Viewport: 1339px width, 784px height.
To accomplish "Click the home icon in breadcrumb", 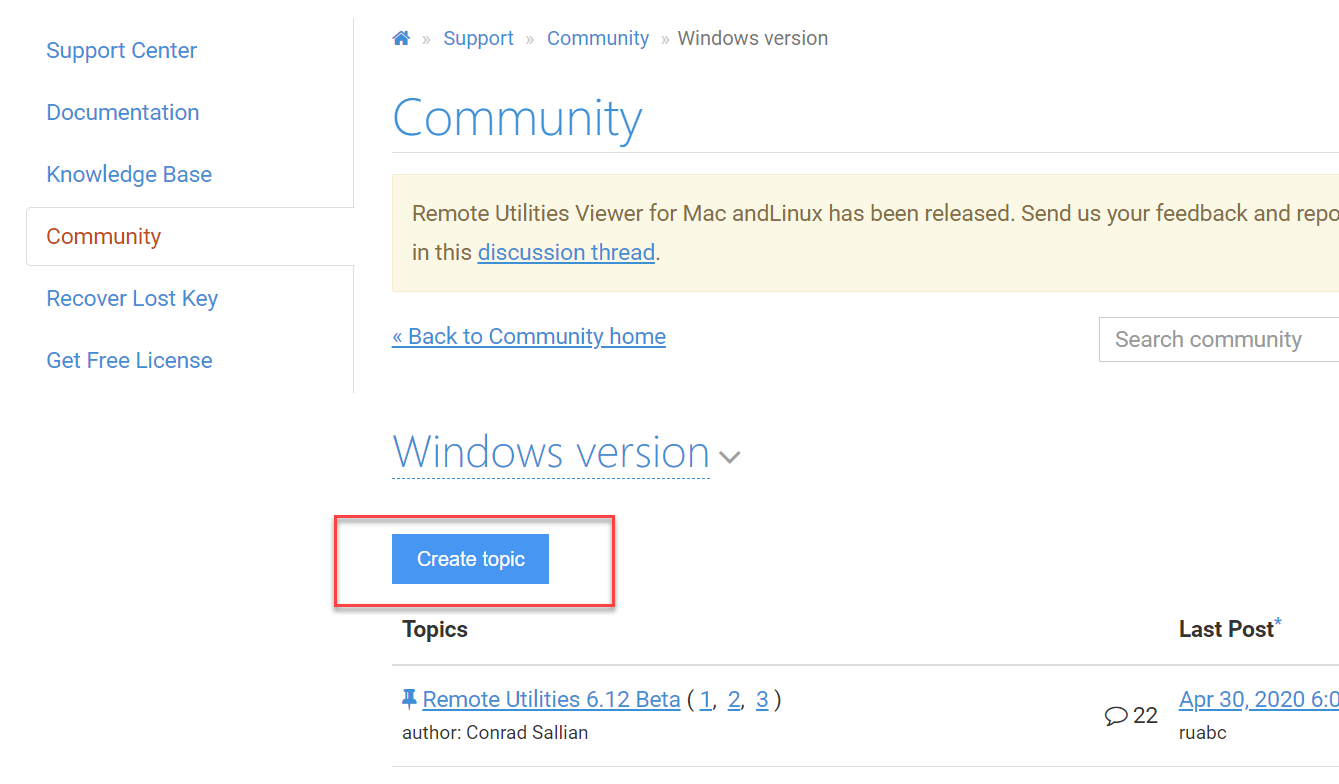I will click(401, 38).
